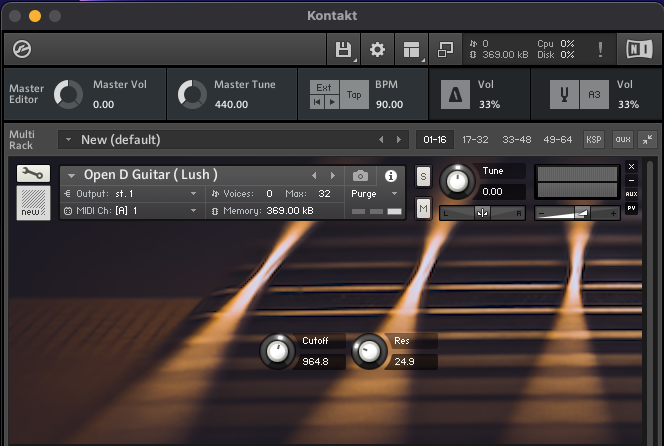This screenshot has width=664, height=446.
Task: Click the collapse all instruments arrows icon
Action: click(647, 139)
